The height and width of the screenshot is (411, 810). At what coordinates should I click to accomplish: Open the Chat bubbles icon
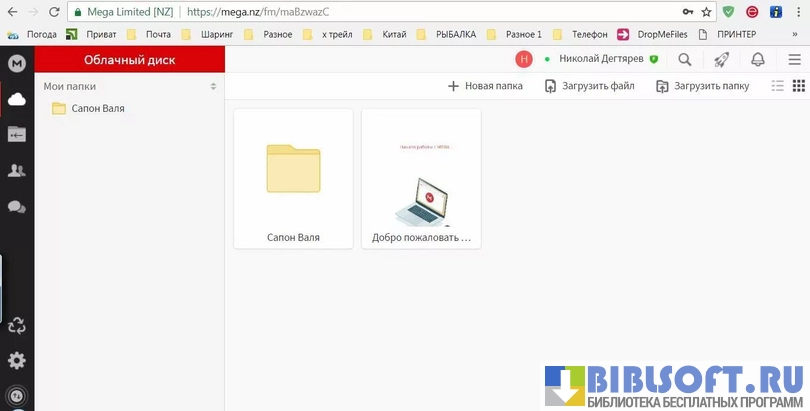click(x=16, y=207)
